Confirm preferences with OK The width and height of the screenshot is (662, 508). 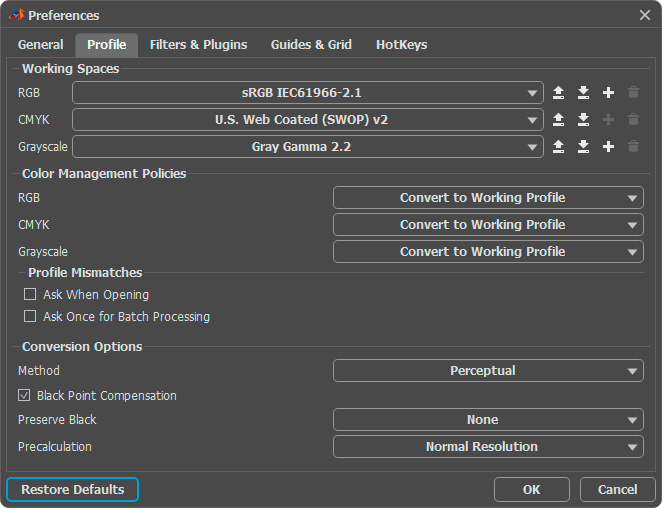coord(532,489)
